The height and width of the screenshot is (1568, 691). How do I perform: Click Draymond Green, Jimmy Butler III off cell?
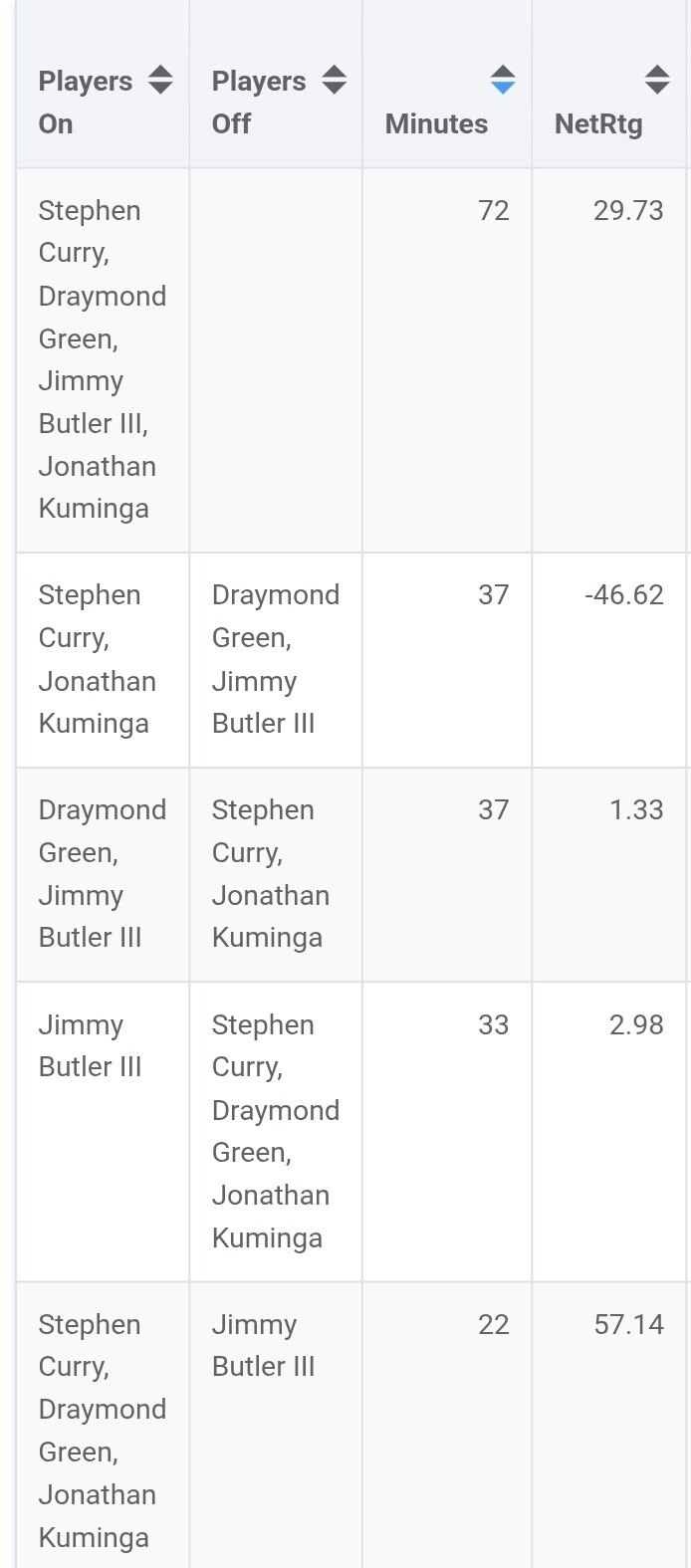pyautogui.click(x=275, y=659)
